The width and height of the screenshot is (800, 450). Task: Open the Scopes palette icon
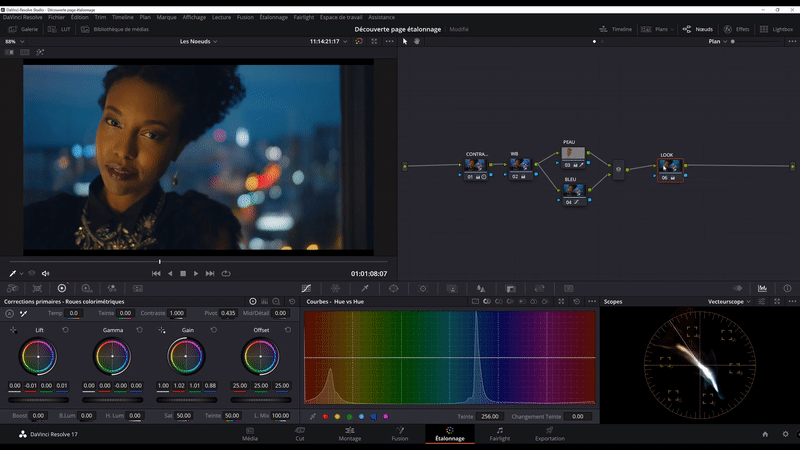[x=762, y=288]
